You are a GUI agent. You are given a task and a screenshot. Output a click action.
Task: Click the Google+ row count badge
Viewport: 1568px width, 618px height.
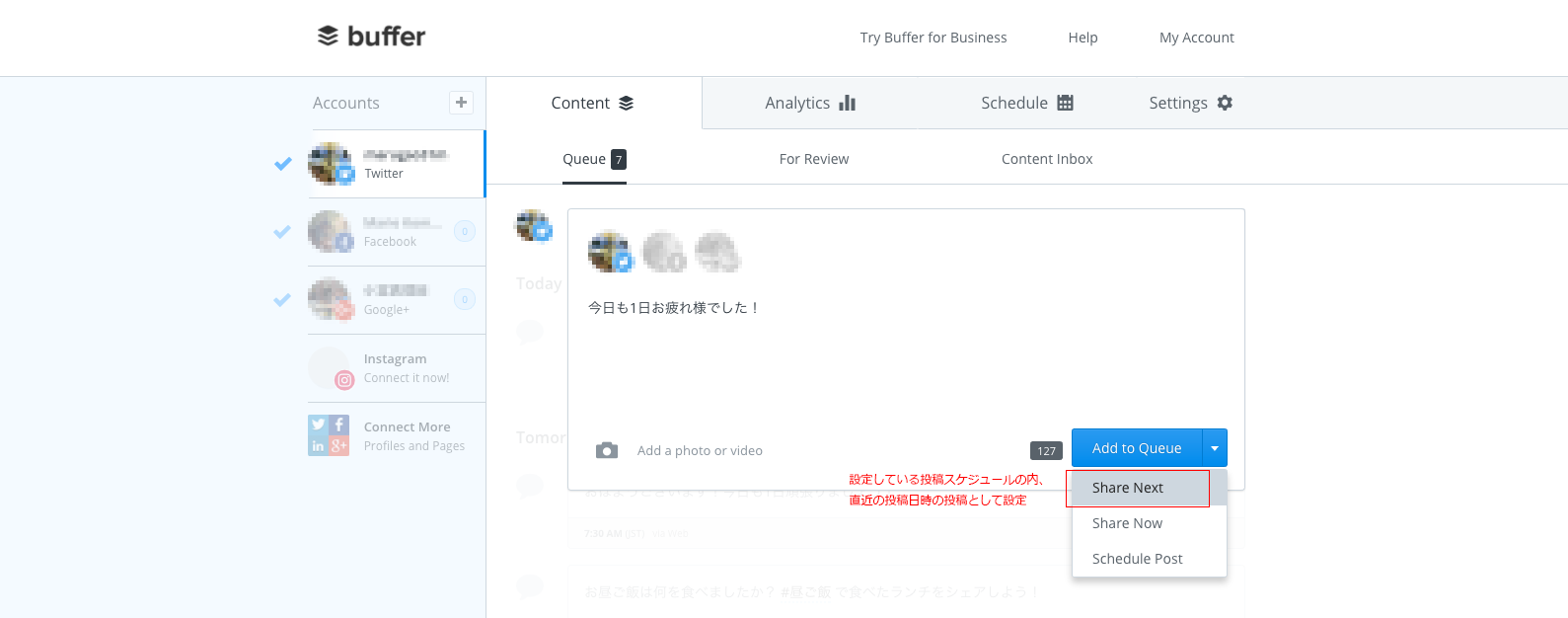pyautogui.click(x=465, y=299)
